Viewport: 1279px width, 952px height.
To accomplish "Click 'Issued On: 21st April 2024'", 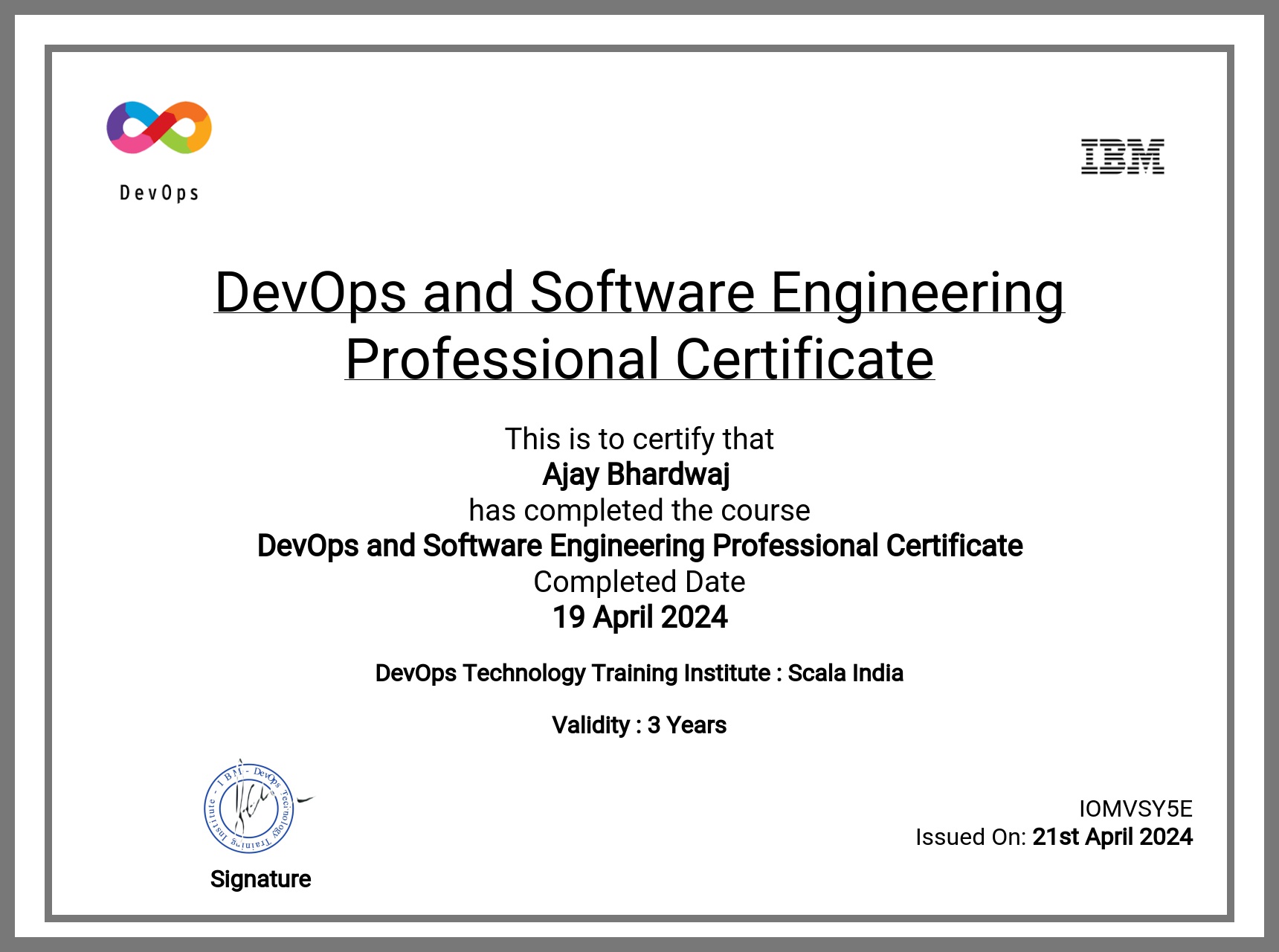I will pyautogui.click(x=1054, y=837).
